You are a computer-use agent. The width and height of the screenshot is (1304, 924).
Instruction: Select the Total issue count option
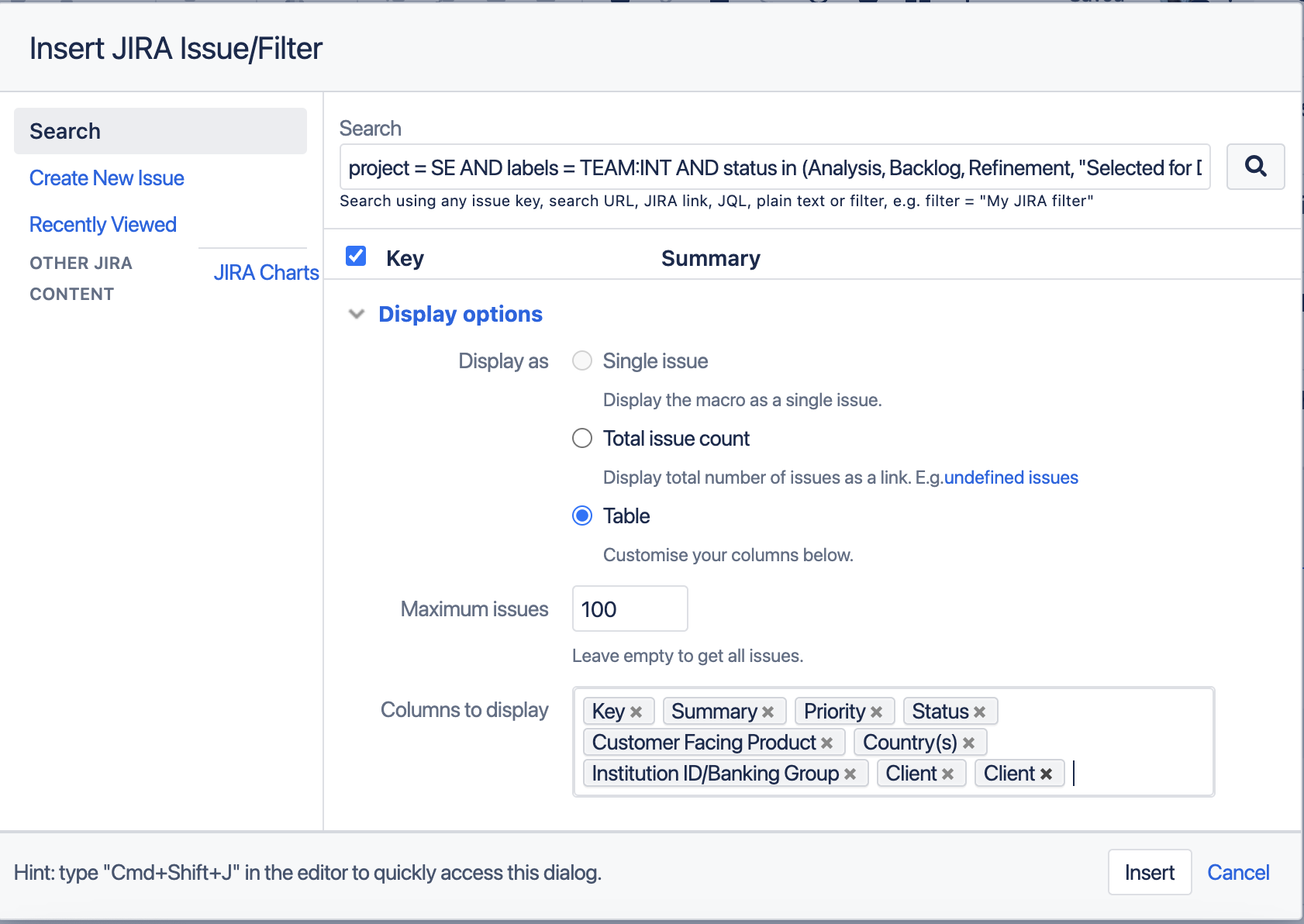pyautogui.click(x=581, y=438)
